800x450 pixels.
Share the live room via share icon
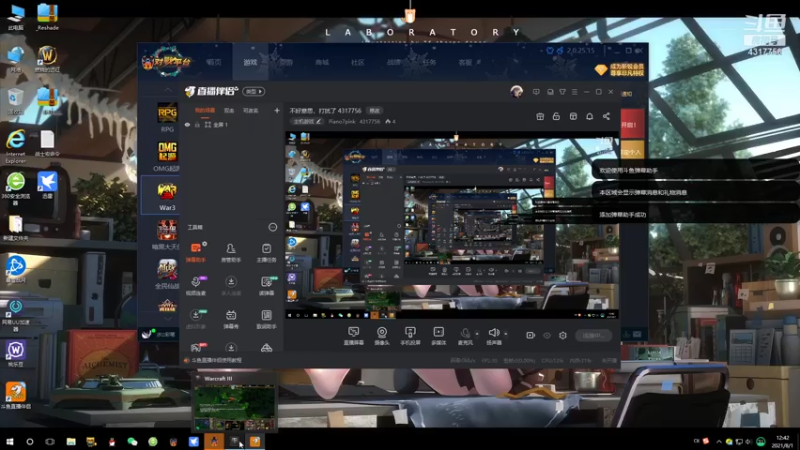(x=606, y=116)
